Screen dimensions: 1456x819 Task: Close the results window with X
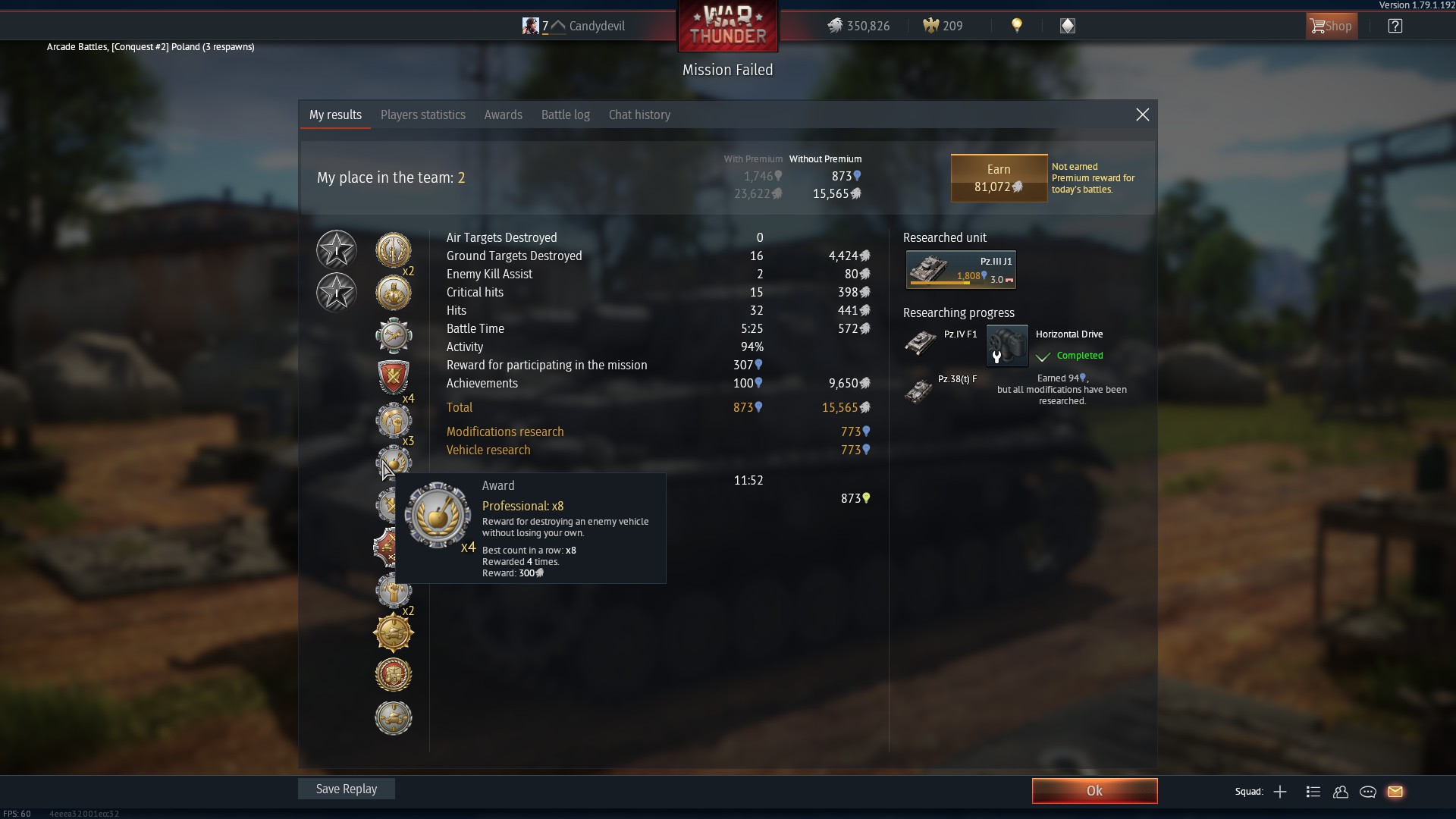[x=1142, y=115]
